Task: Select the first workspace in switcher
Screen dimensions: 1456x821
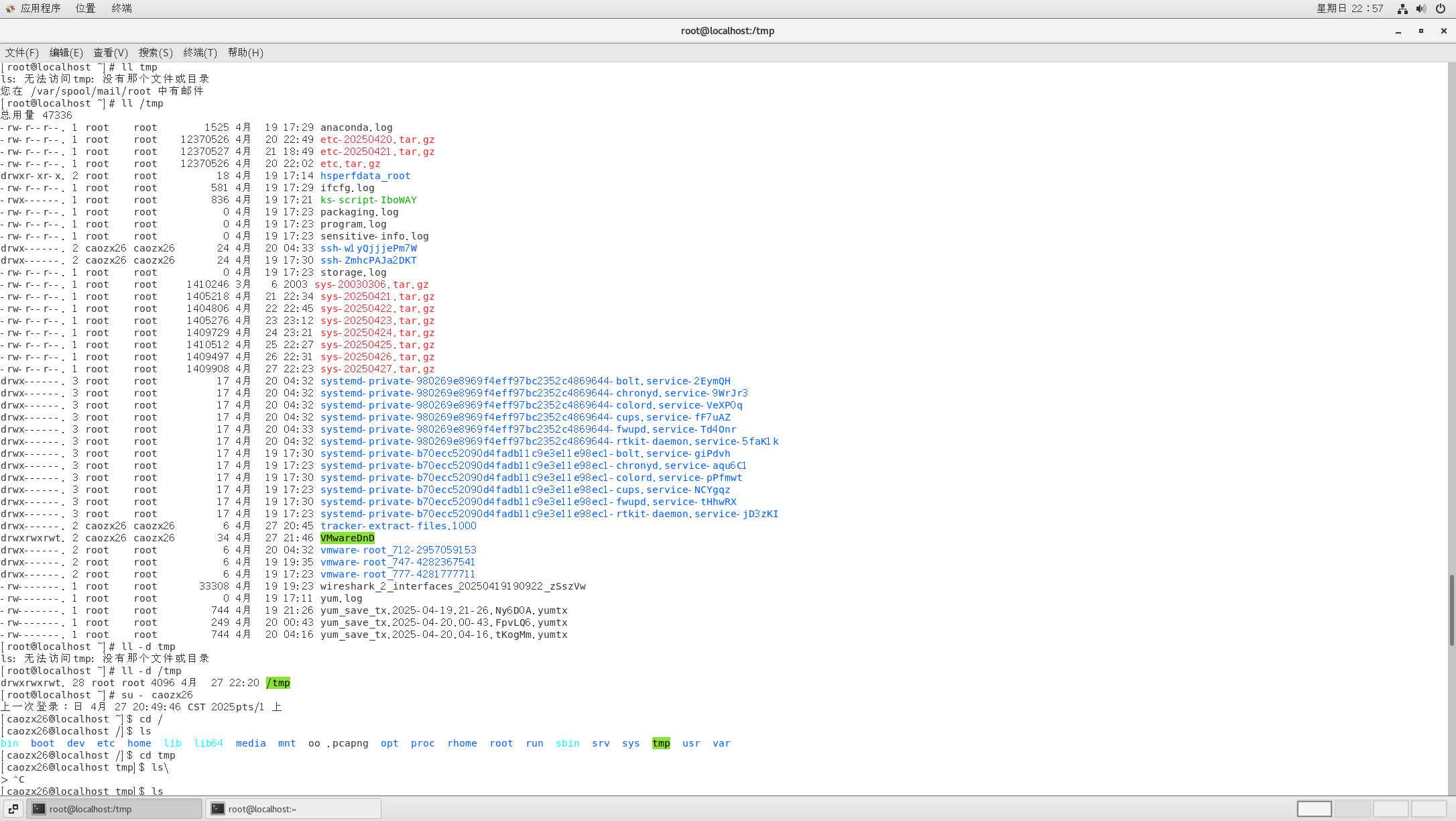Action: click(x=1314, y=809)
